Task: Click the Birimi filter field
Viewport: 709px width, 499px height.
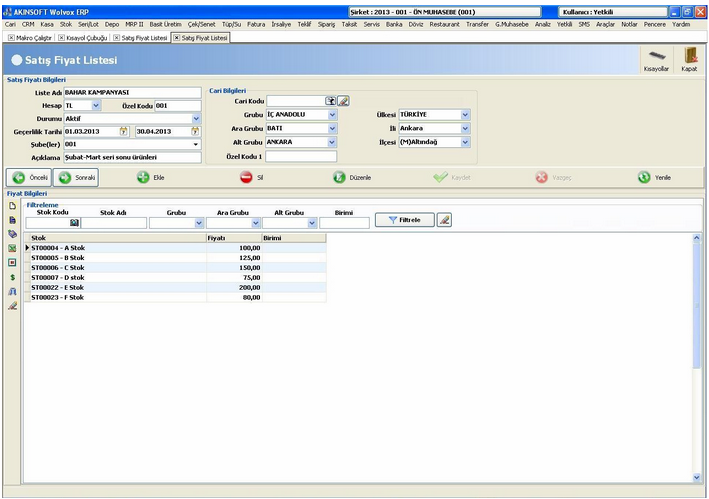Action: pyautogui.click(x=345, y=223)
